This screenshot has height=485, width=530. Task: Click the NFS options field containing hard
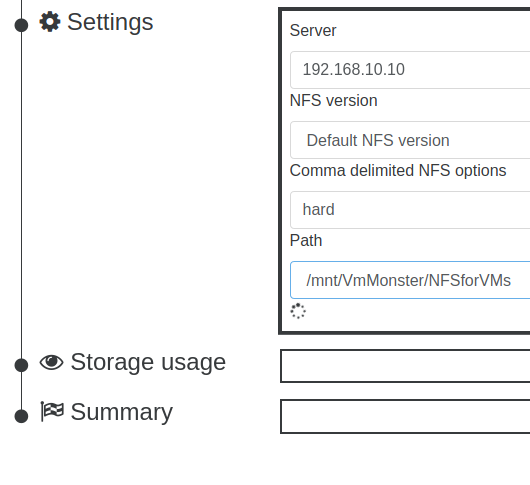coord(410,210)
